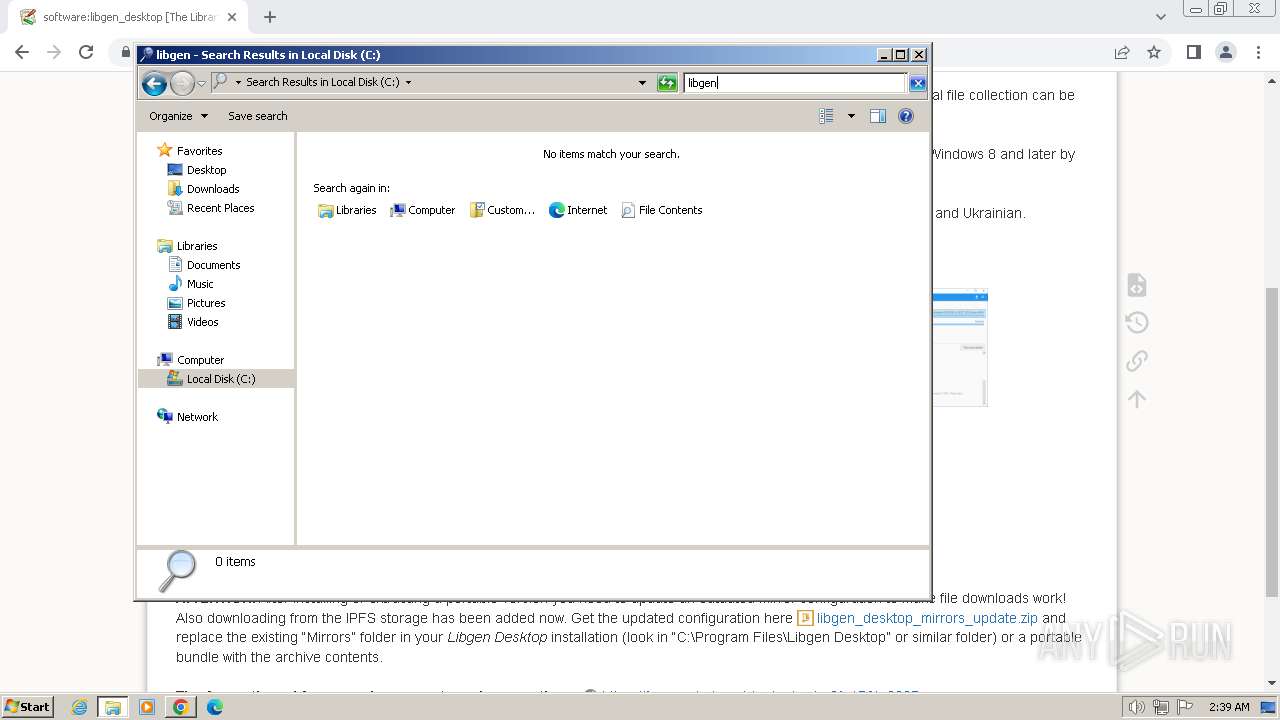Open the More view options dropdown arrow
The height and width of the screenshot is (720, 1280).
tap(851, 116)
